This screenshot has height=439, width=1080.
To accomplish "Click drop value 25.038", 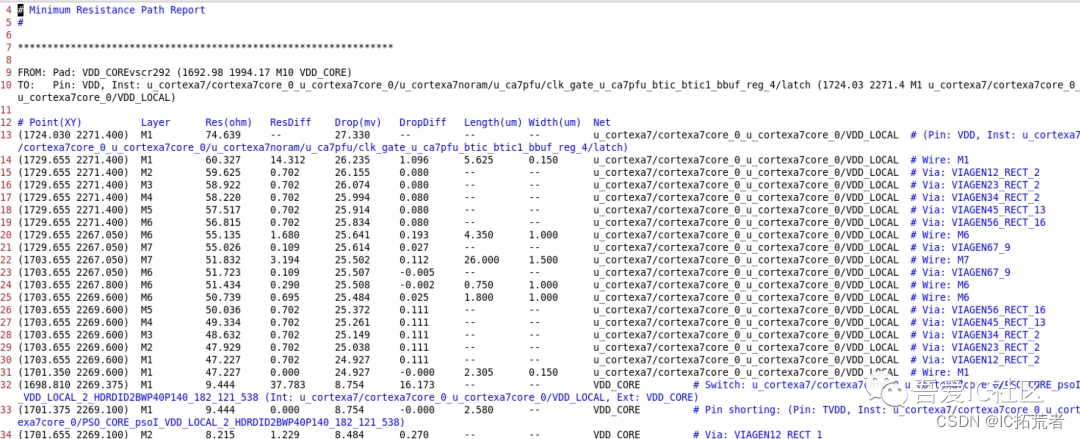I will coord(353,347).
